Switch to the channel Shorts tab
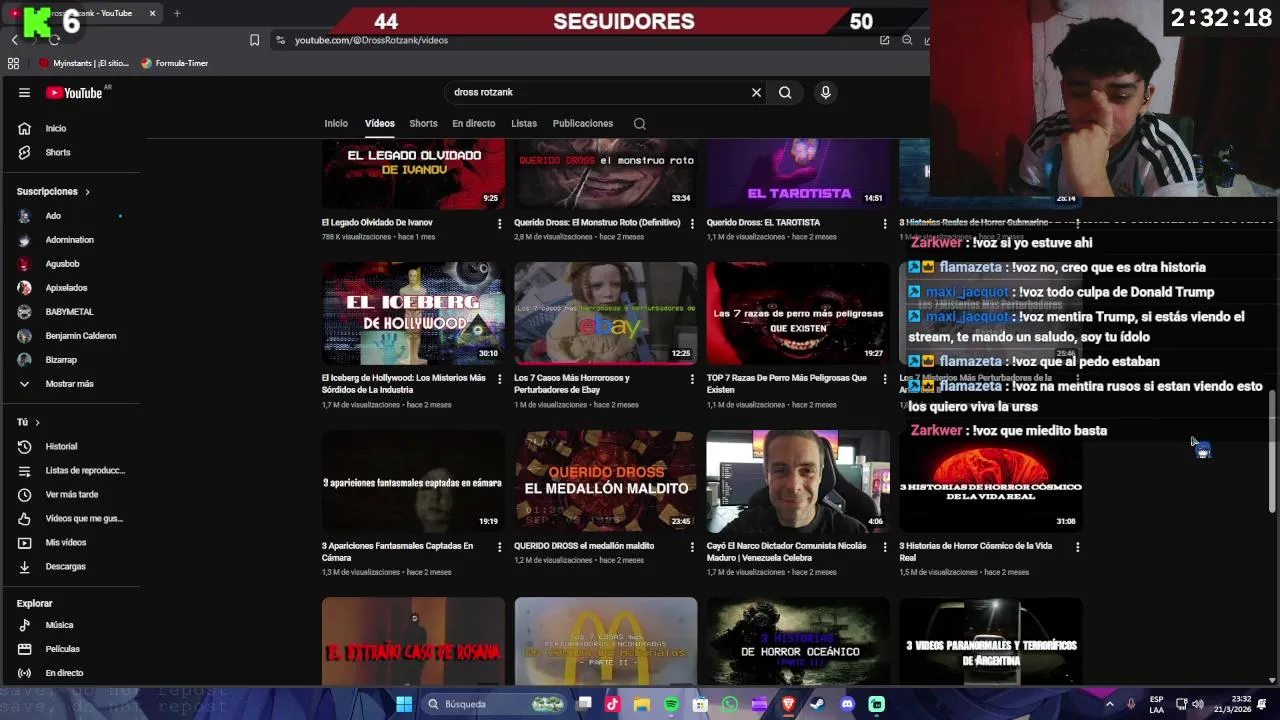 pos(423,123)
